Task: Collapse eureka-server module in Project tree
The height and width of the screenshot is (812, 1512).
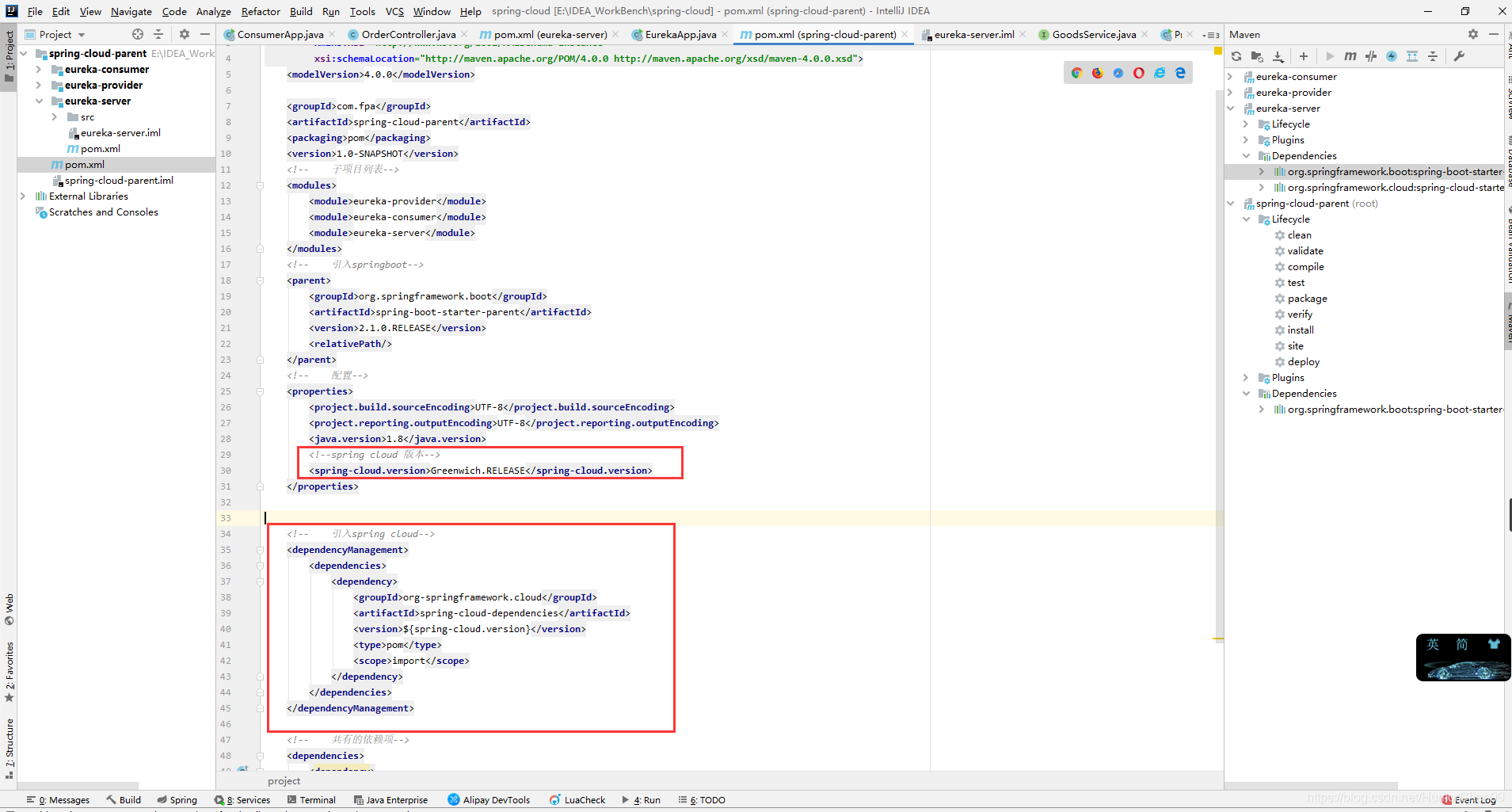Action: click(x=39, y=101)
